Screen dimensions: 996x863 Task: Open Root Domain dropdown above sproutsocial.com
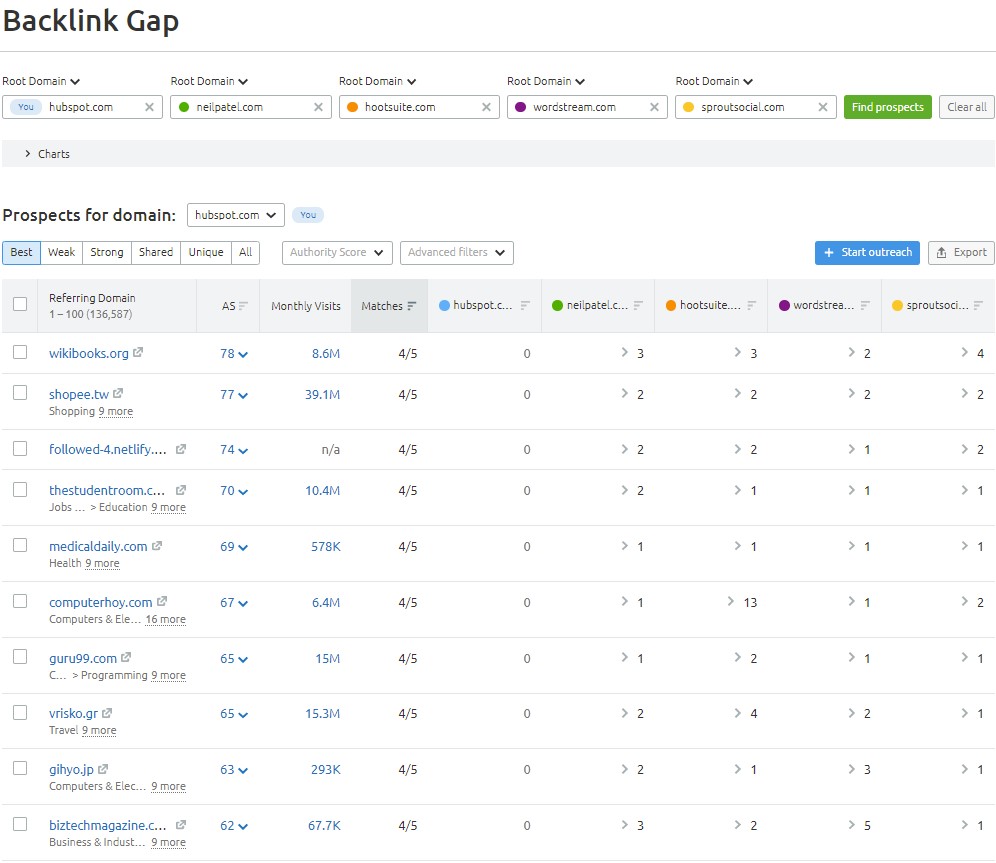tap(714, 81)
